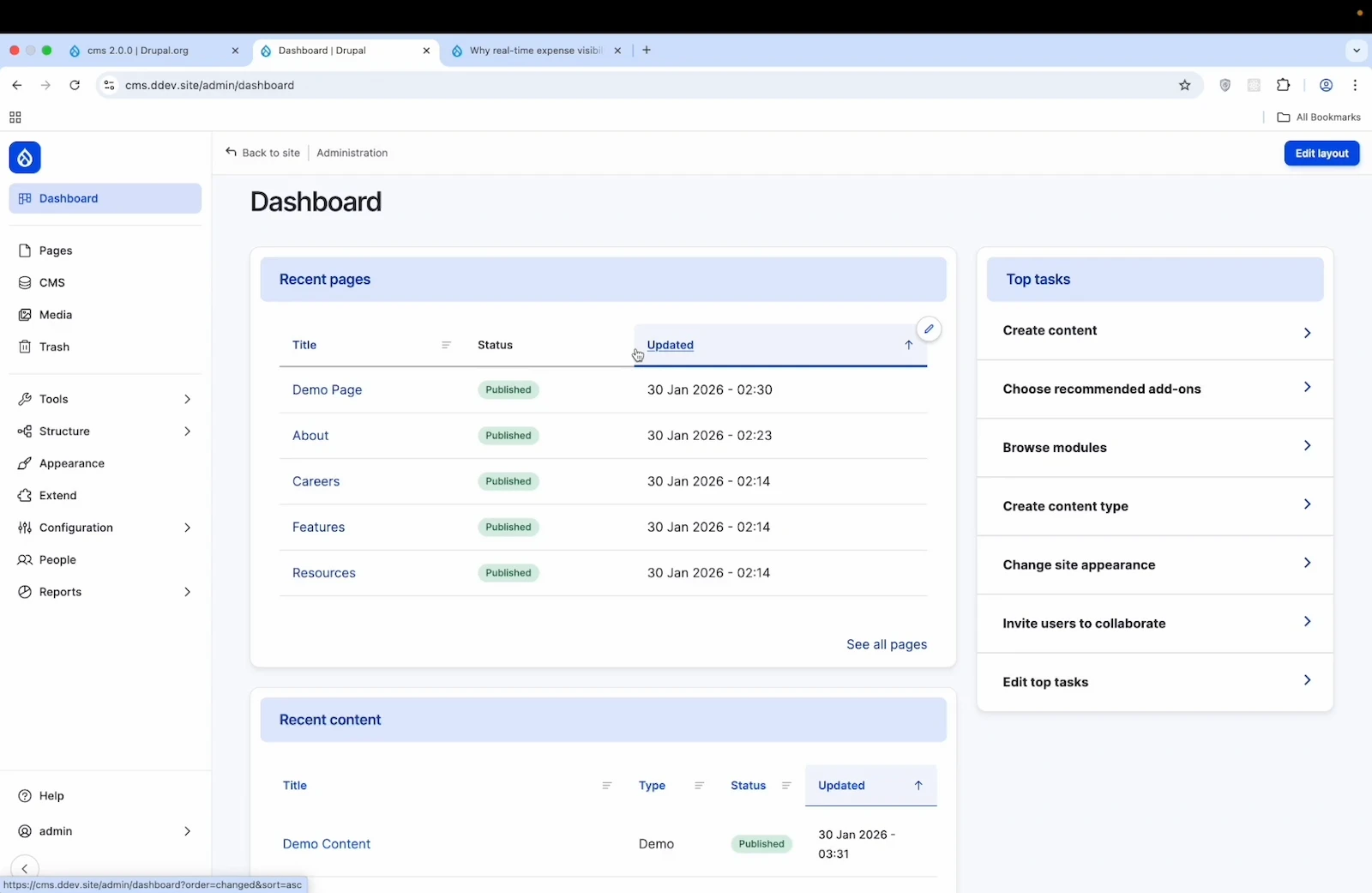1372x893 pixels.
Task: Open the Chrome apps grid icon
Action: pos(15,118)
